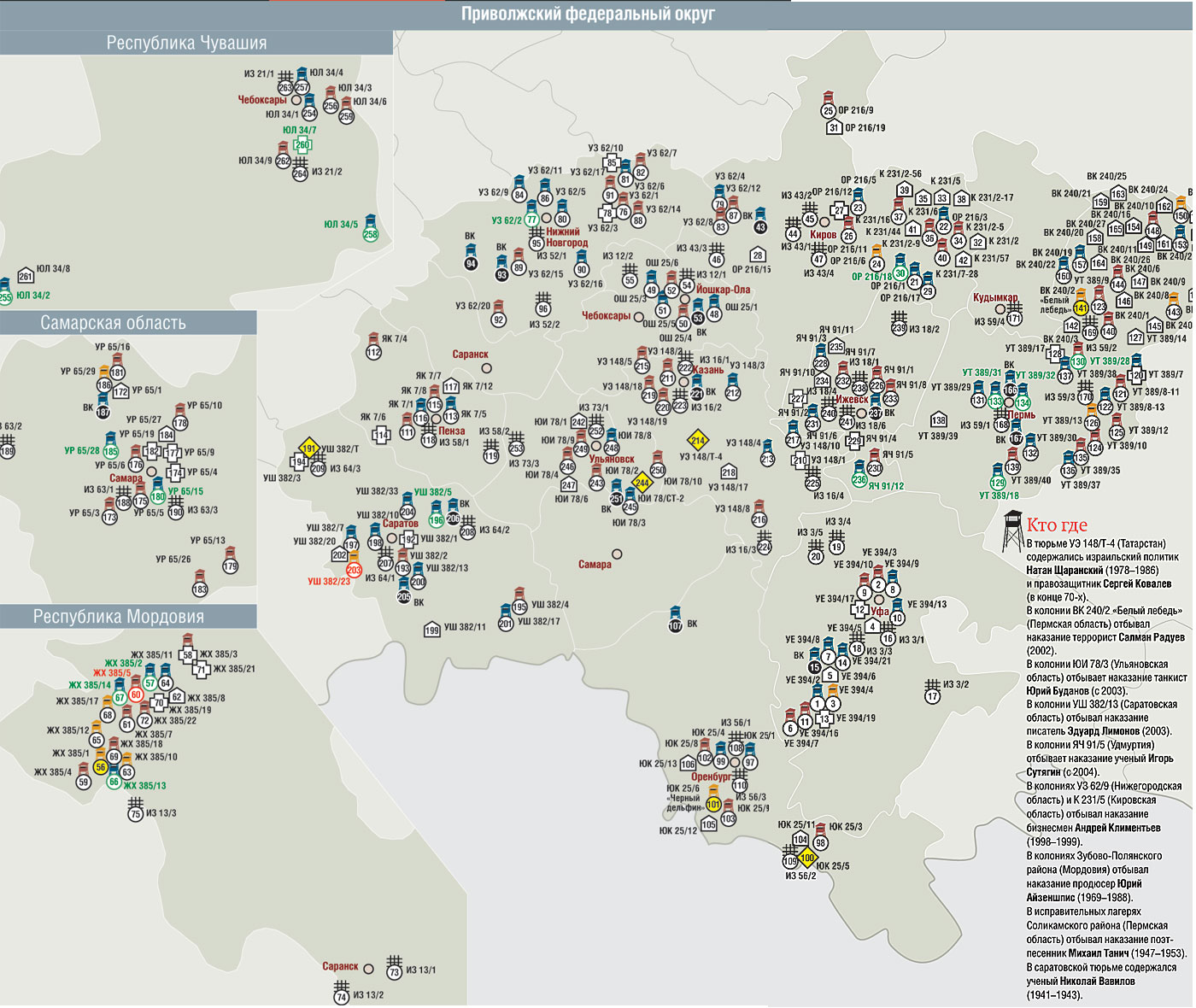This screenshot has height=1008, width=1196.
Task: Click yellow marker 141 «Белый лебедь»
Action: point(1081,308)
